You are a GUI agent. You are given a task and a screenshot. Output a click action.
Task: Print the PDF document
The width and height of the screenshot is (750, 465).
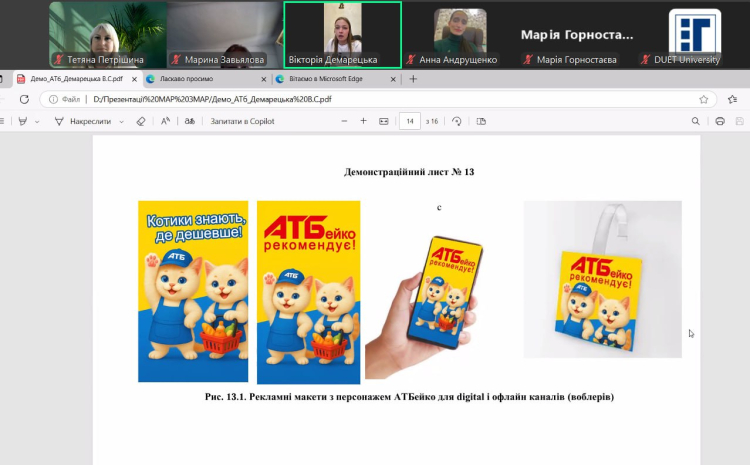point(720,121)
